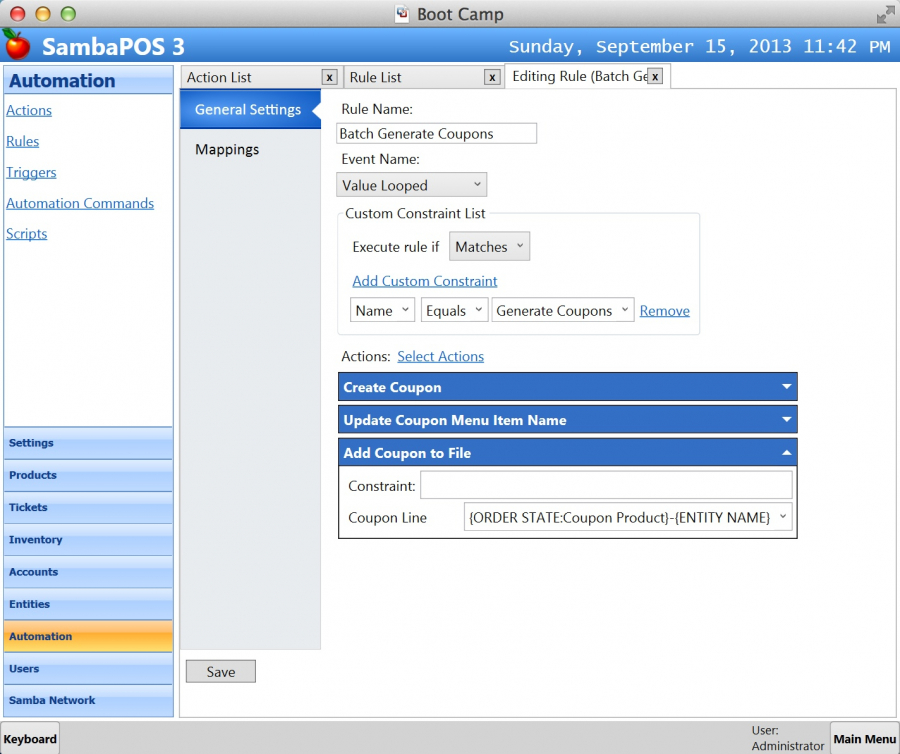Open the Main Menu button
This screenshot has height=754, width=900.
click(864, 739)
